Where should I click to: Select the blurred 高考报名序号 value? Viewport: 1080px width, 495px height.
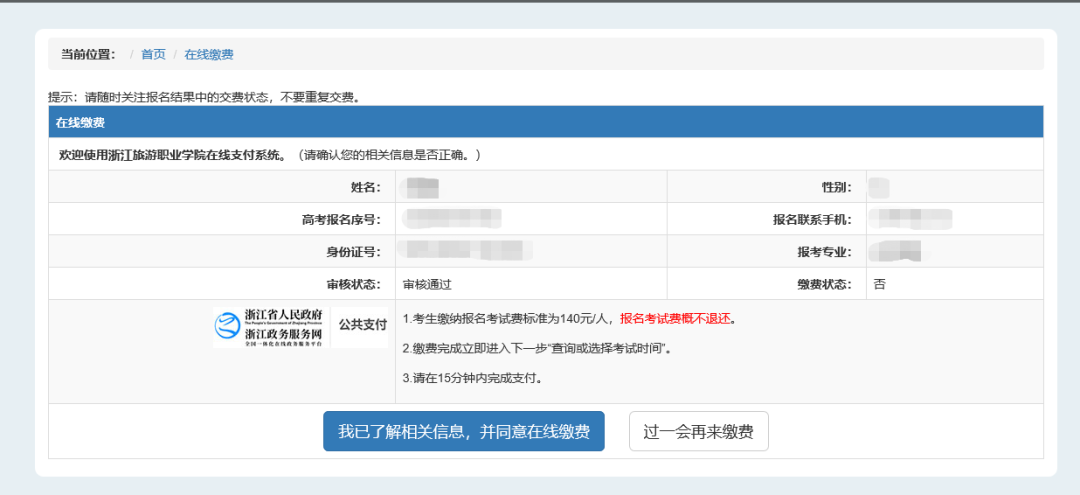pos(452,219)
